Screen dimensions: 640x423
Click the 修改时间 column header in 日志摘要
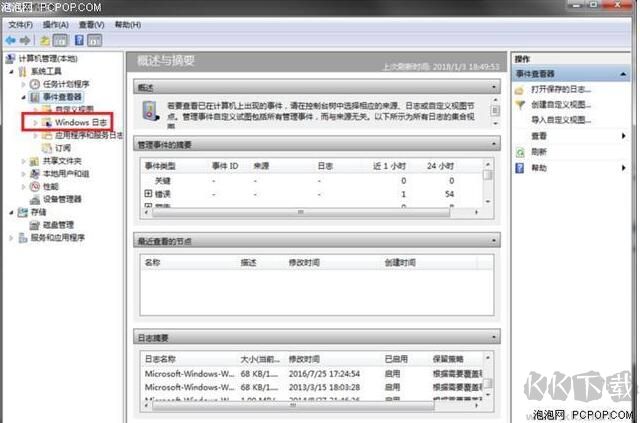click(304, 359)
